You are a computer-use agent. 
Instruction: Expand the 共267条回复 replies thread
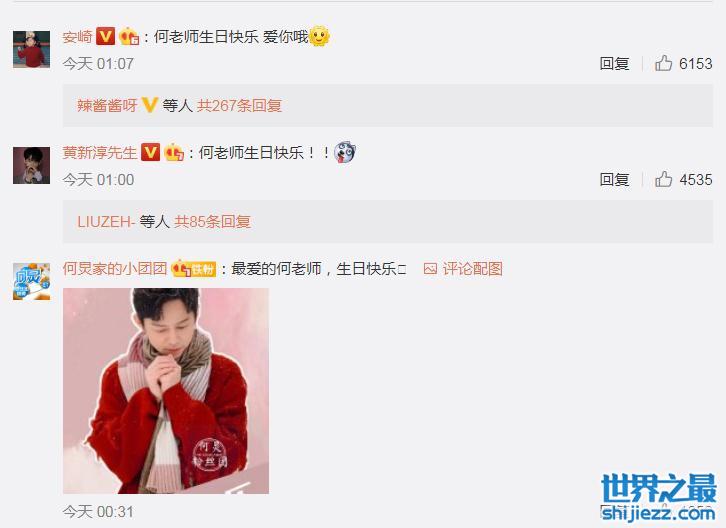coord(239,106)
